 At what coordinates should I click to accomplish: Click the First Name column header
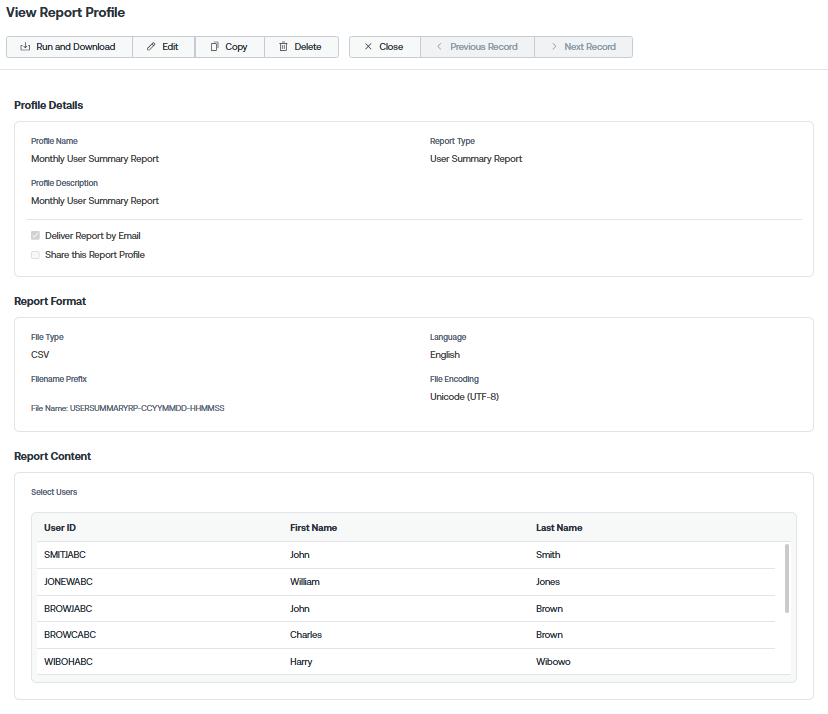313,528
